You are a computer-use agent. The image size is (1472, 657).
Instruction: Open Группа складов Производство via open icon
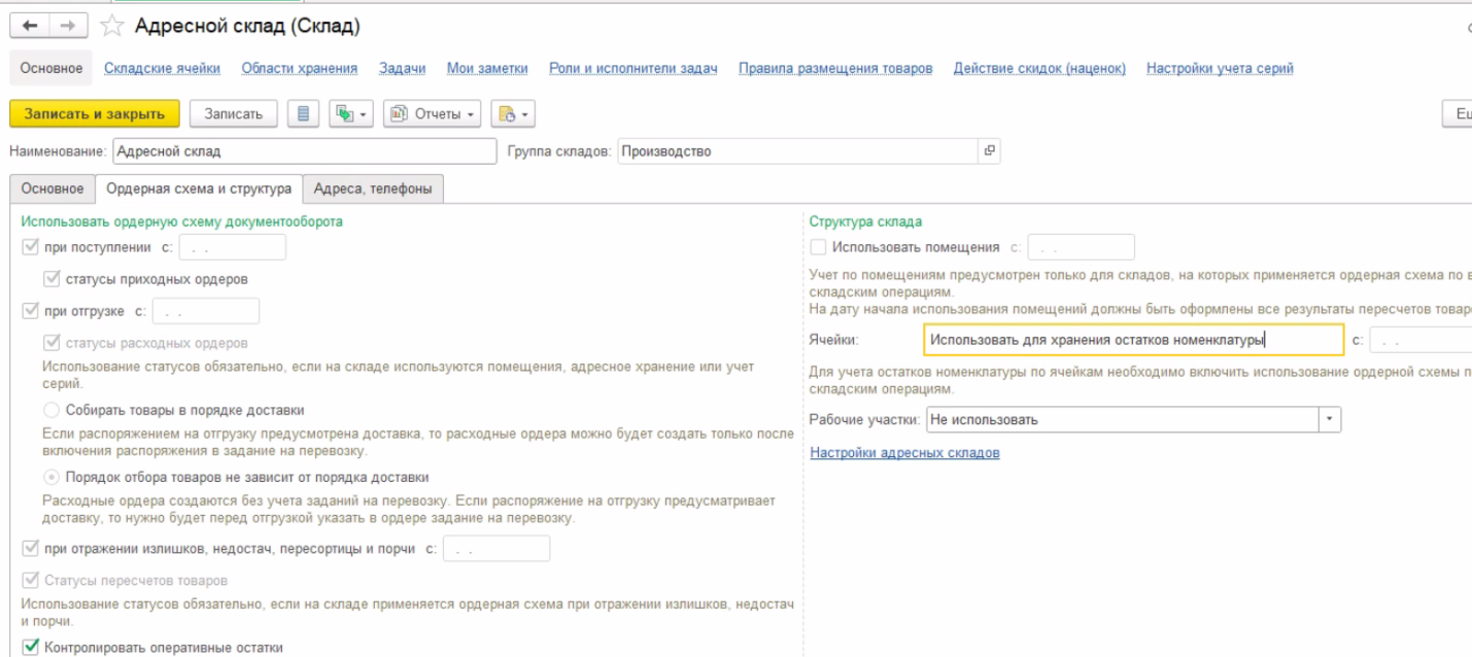pos(989,151)
